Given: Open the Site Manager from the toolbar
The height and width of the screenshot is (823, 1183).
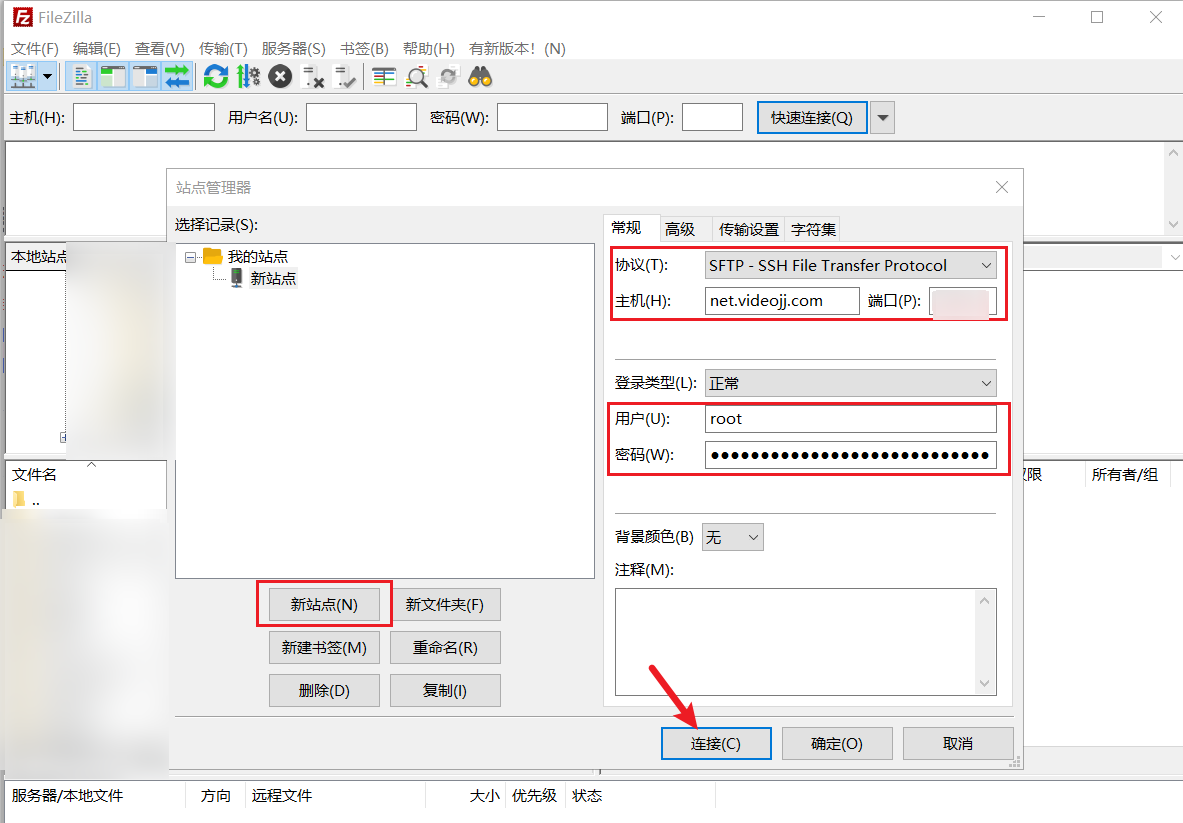Looking at the screenshot, I should pyautogui.click(x=22, y=76).
